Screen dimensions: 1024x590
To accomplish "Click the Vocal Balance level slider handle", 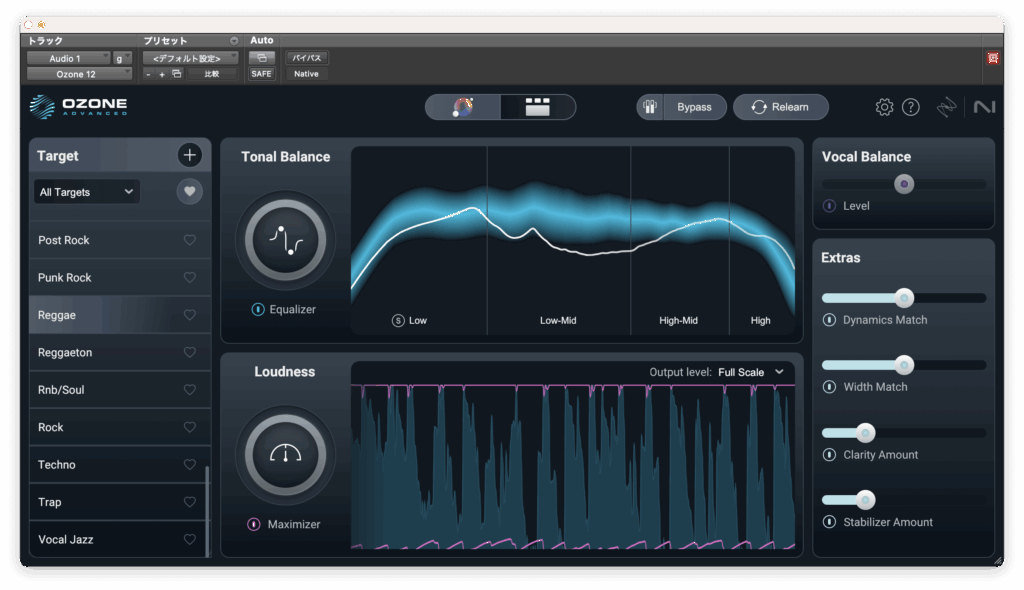I will coord(904,184).
